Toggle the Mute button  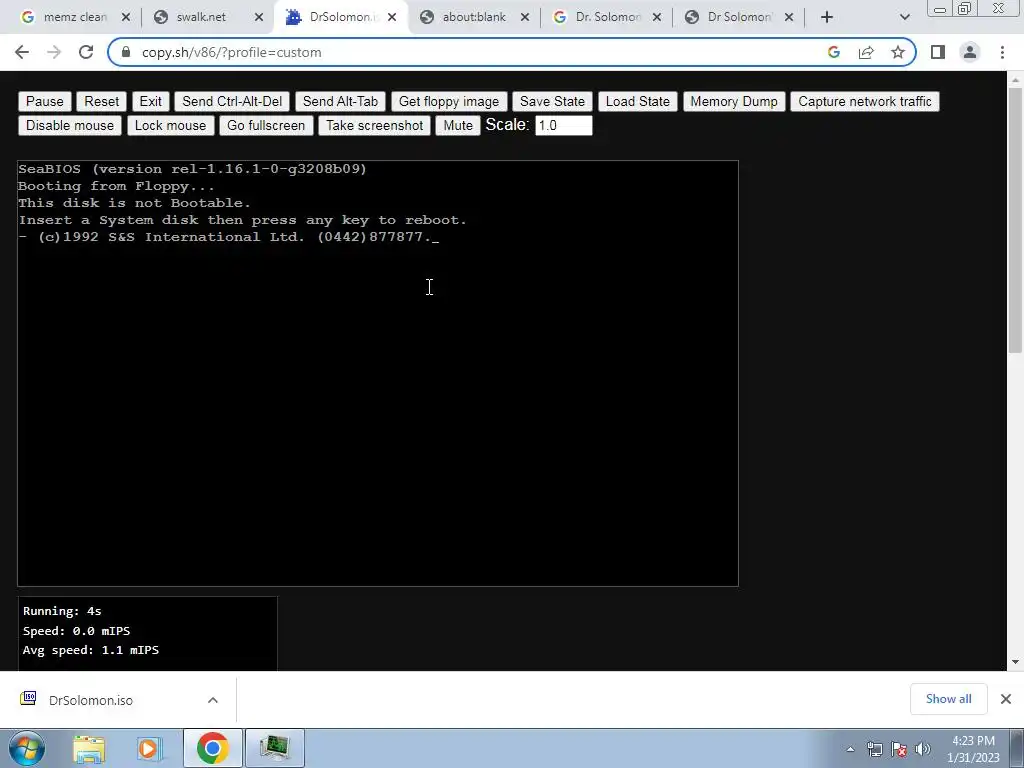pyautogui.click(x=458, y=125)
